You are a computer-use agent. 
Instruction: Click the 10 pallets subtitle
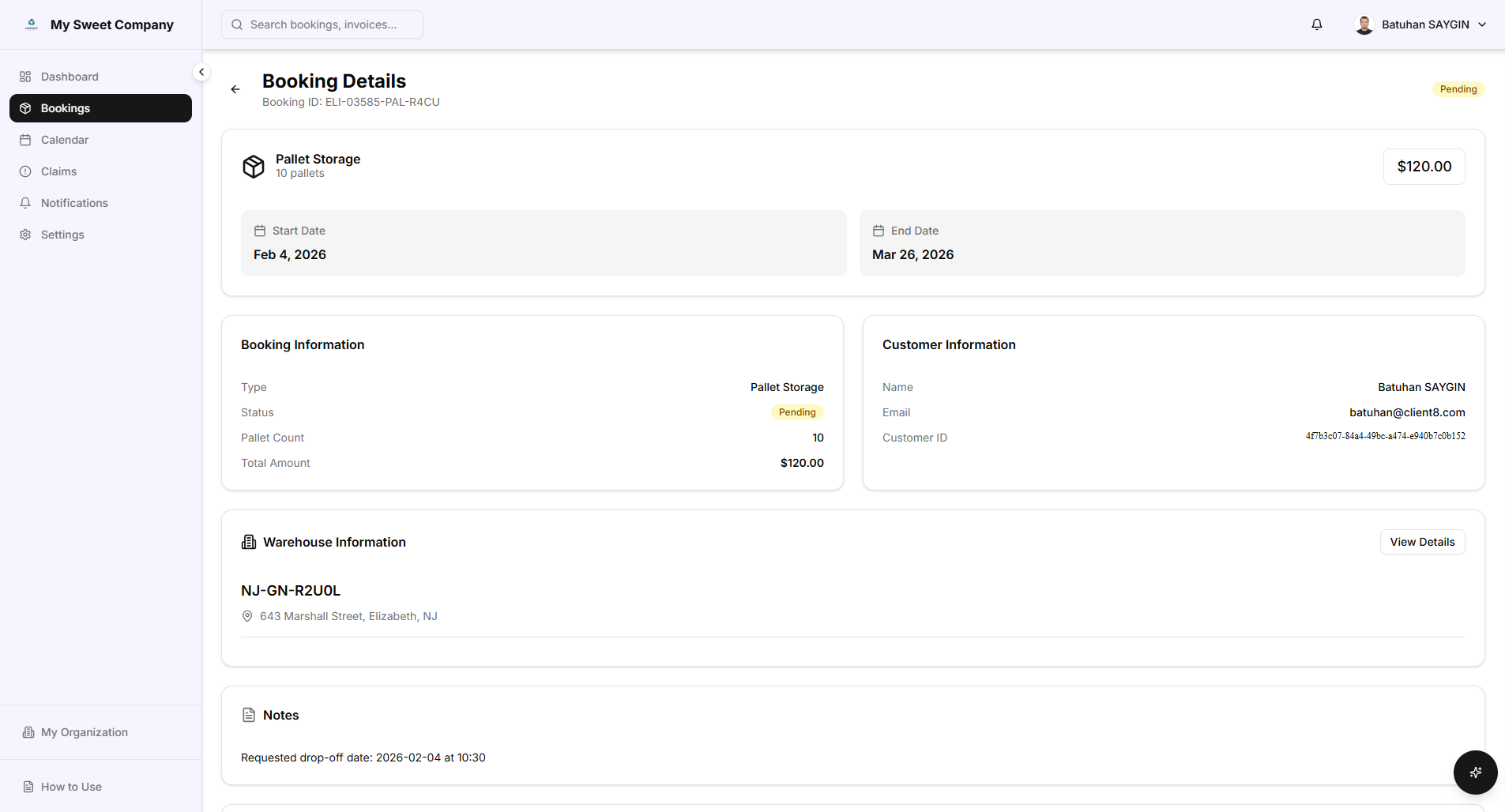pos(300,174)
